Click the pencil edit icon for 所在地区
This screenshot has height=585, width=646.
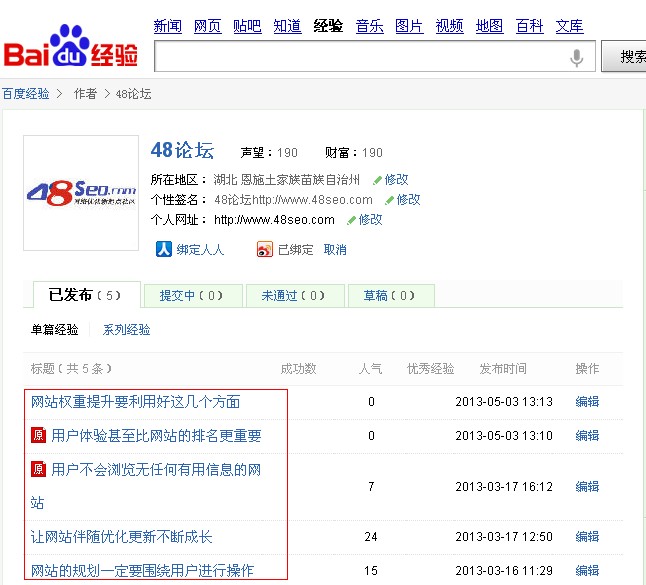[x=377, y=180]
